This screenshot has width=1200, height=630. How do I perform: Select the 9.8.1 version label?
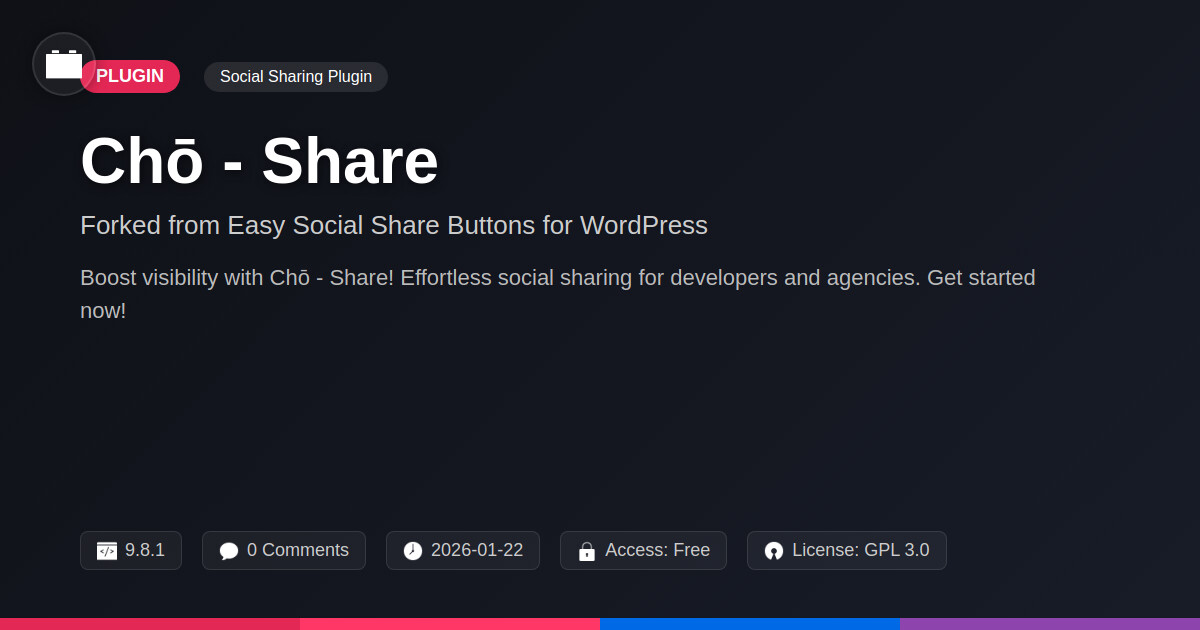point(145,550)
